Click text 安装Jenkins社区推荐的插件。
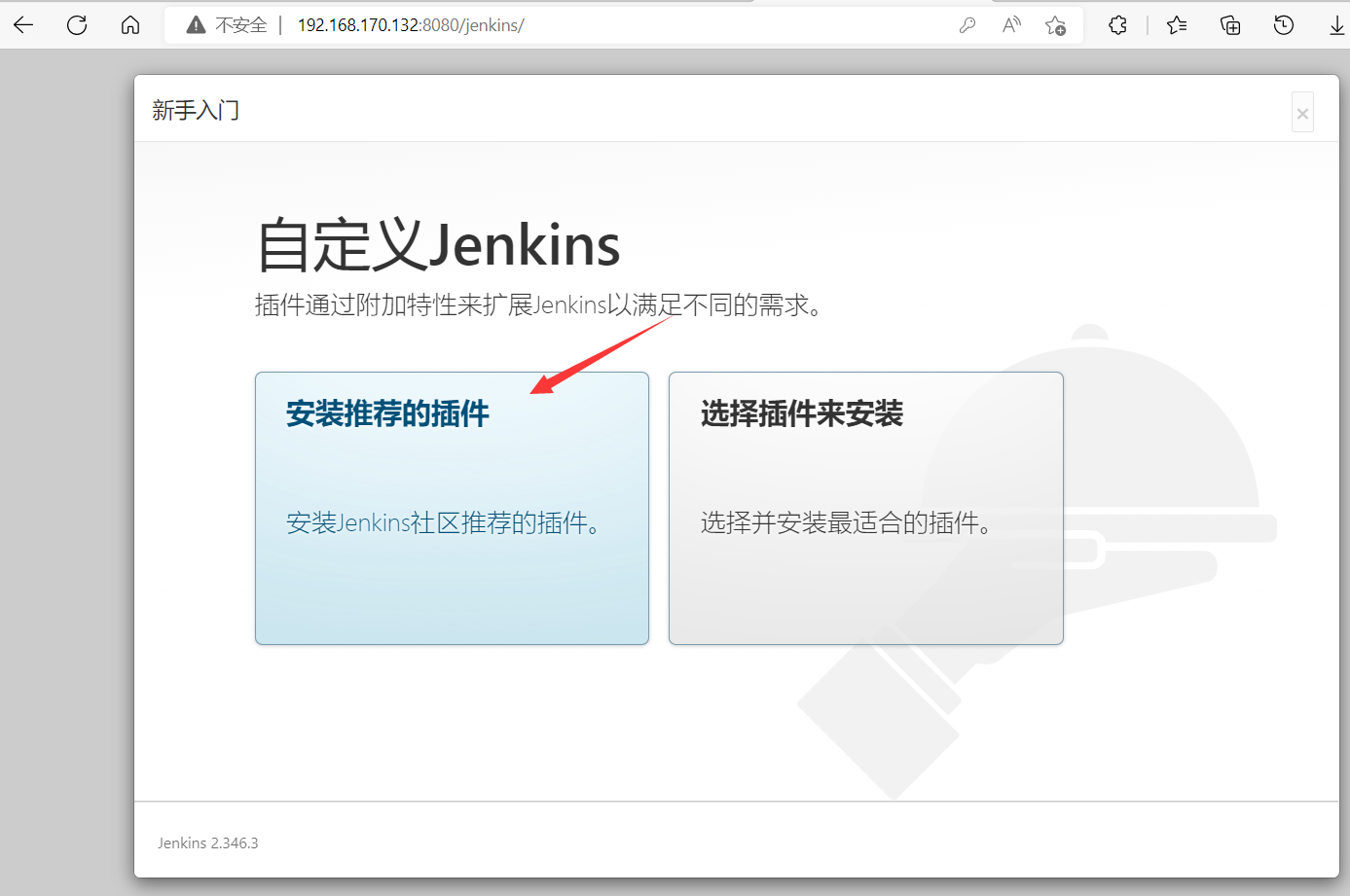 [x=444, y=523]
